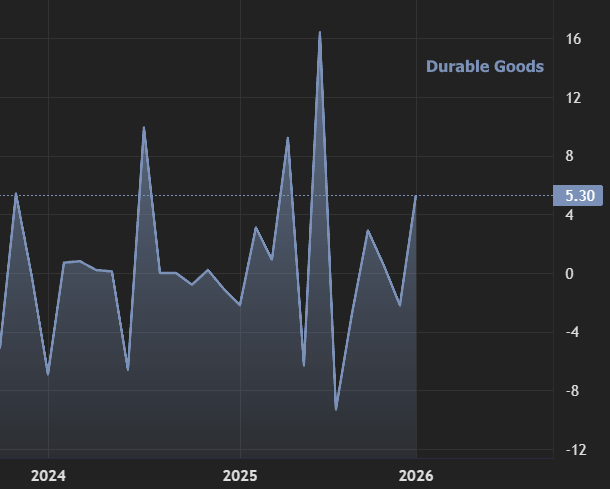The height and width of the screenshot is (489, 610).
Task: Click the highest peak above 16
Action: [320, 32]
